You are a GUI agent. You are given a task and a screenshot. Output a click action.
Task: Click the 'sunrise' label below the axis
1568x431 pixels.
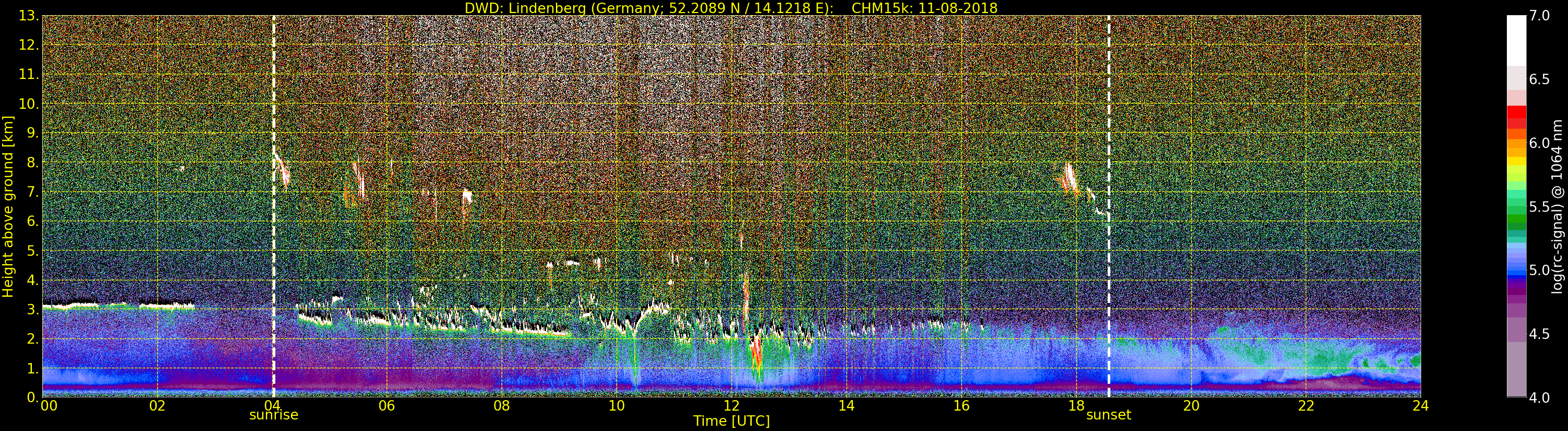[x=274, y=415]
